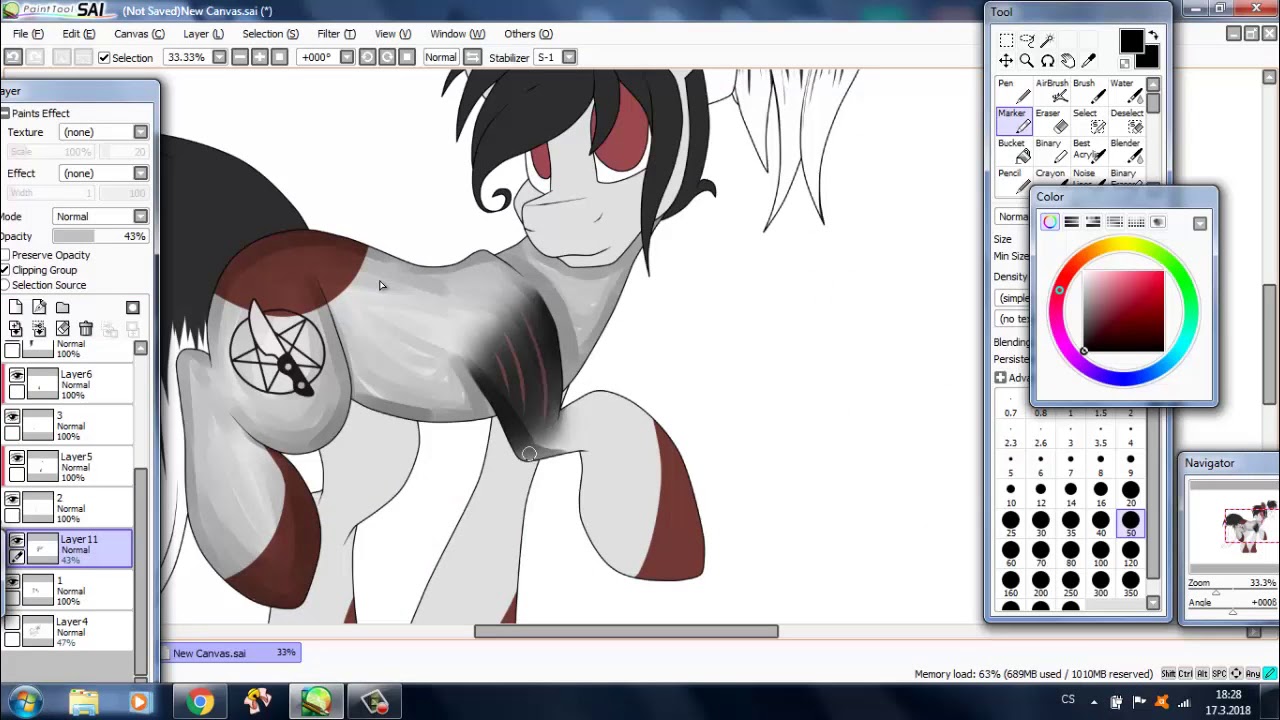Select the Color Picker eyedropper tool
This screenshot has height=720, width=1280.
(1089, 61)
